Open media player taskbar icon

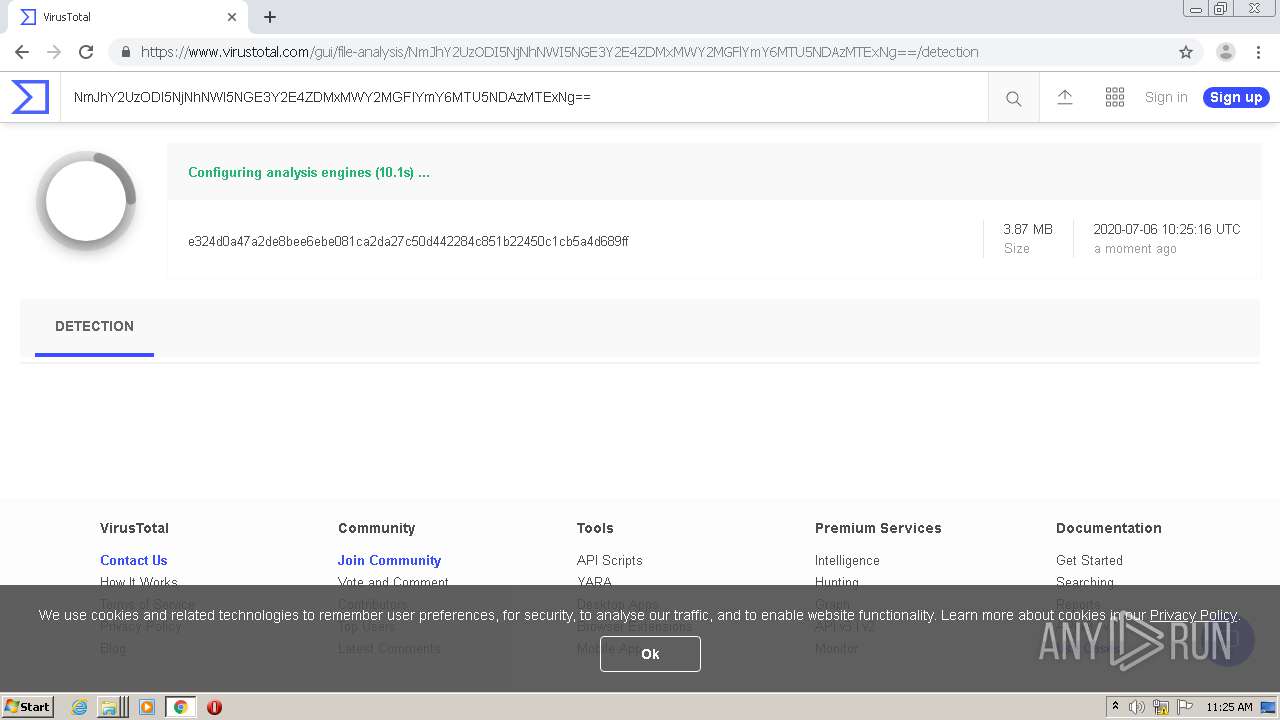point(147,707)
